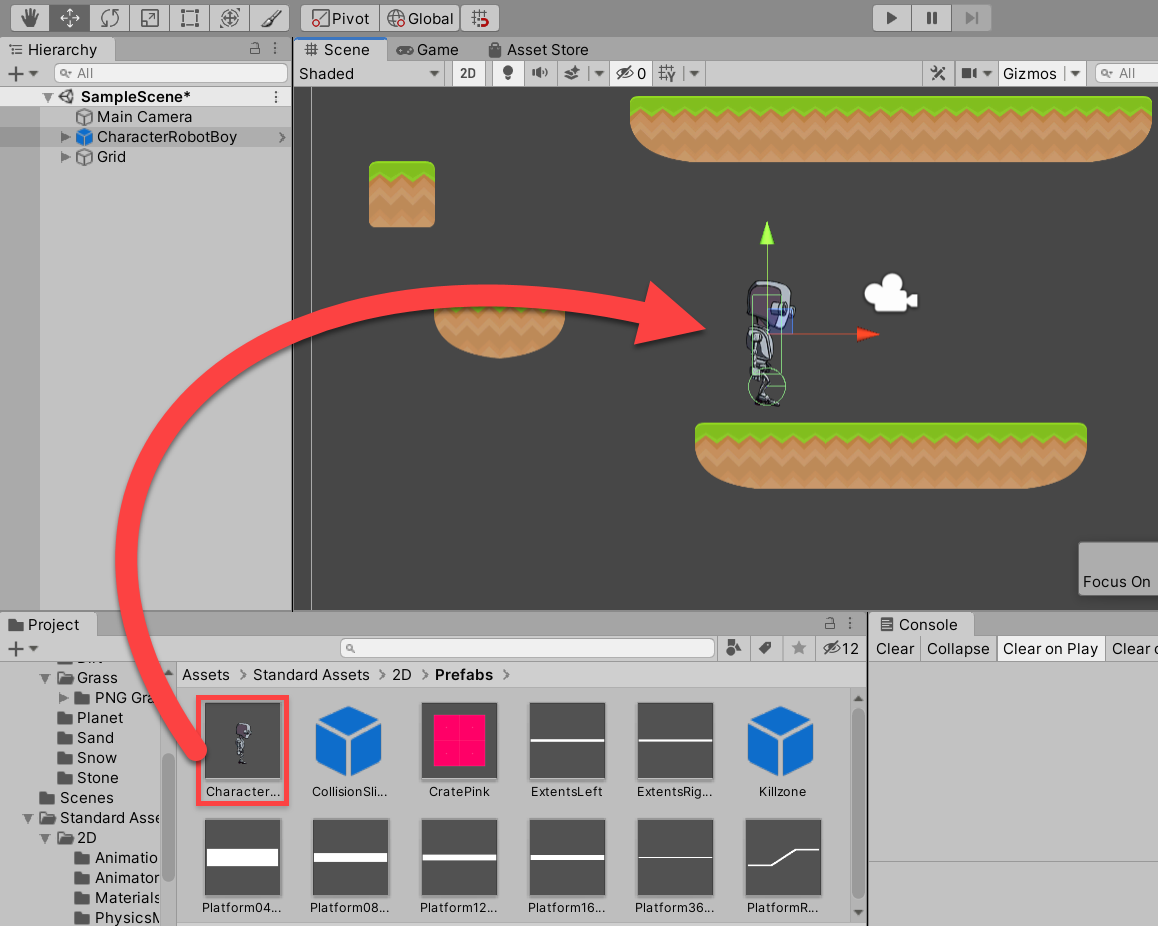The height and width of the screenshot is (926, 1158).
Task: Toggle hidden packages visibility in Project
Action: point(840,648)
